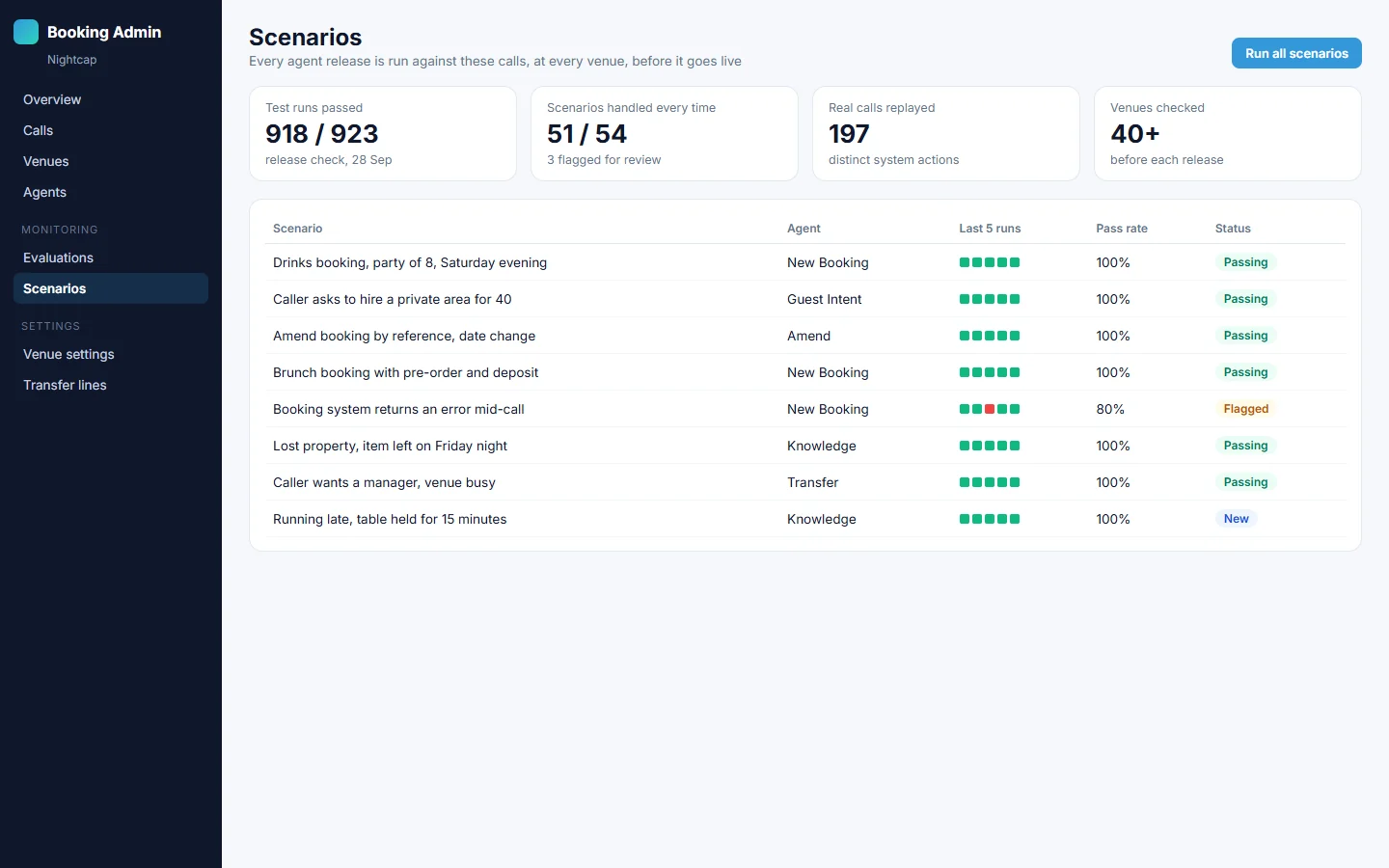Screen dimensions: 1389x868
Task: Click the Test runs passed card
Action: (383, 133)
